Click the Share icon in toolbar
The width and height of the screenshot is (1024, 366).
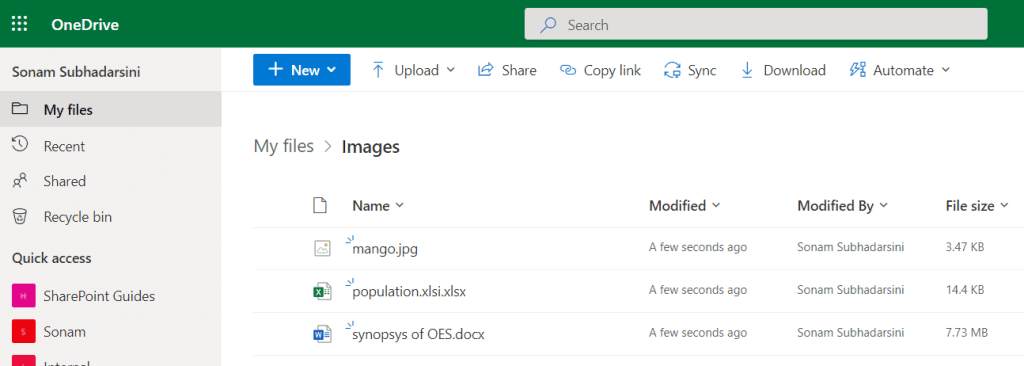pyautogui.click(x=485, y=70)
